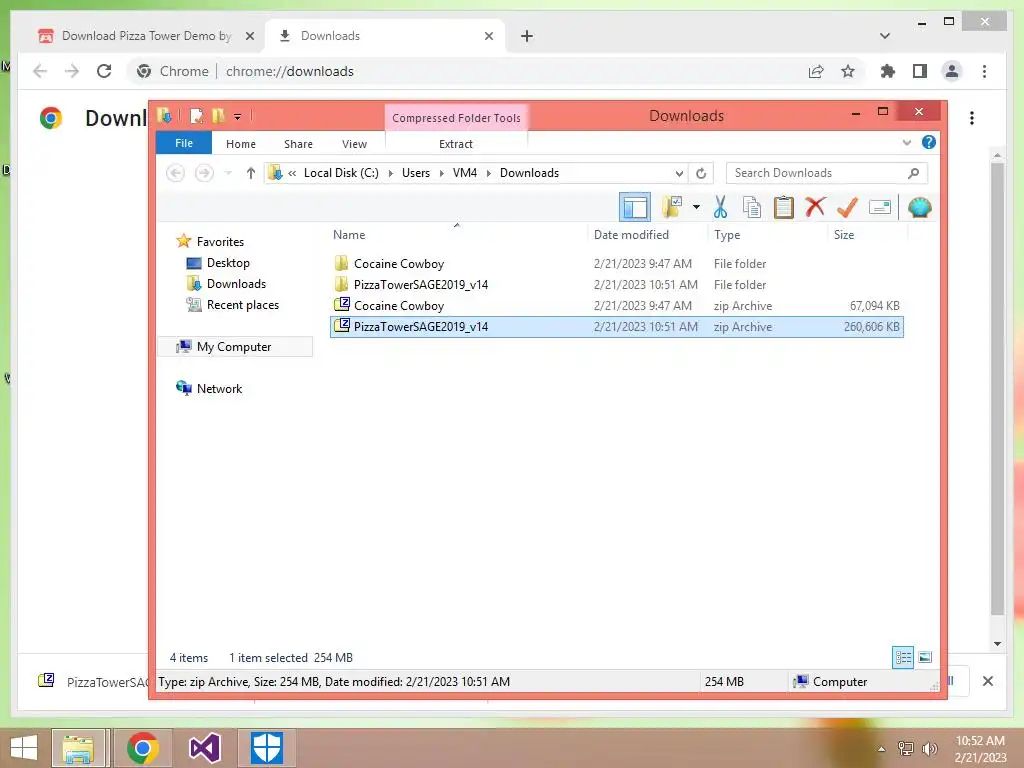Toggle Chrome side panel icon

point(920,71)
